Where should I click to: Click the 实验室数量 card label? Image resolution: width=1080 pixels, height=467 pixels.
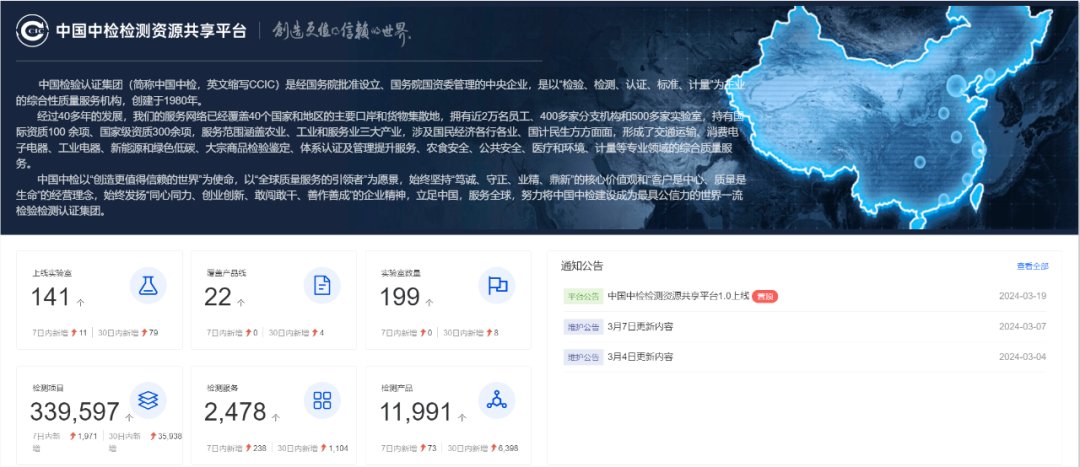[400, 273]
